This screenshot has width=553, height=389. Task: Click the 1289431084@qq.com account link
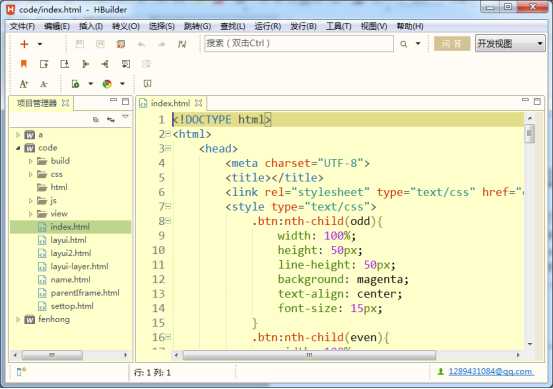pos(490,372)
